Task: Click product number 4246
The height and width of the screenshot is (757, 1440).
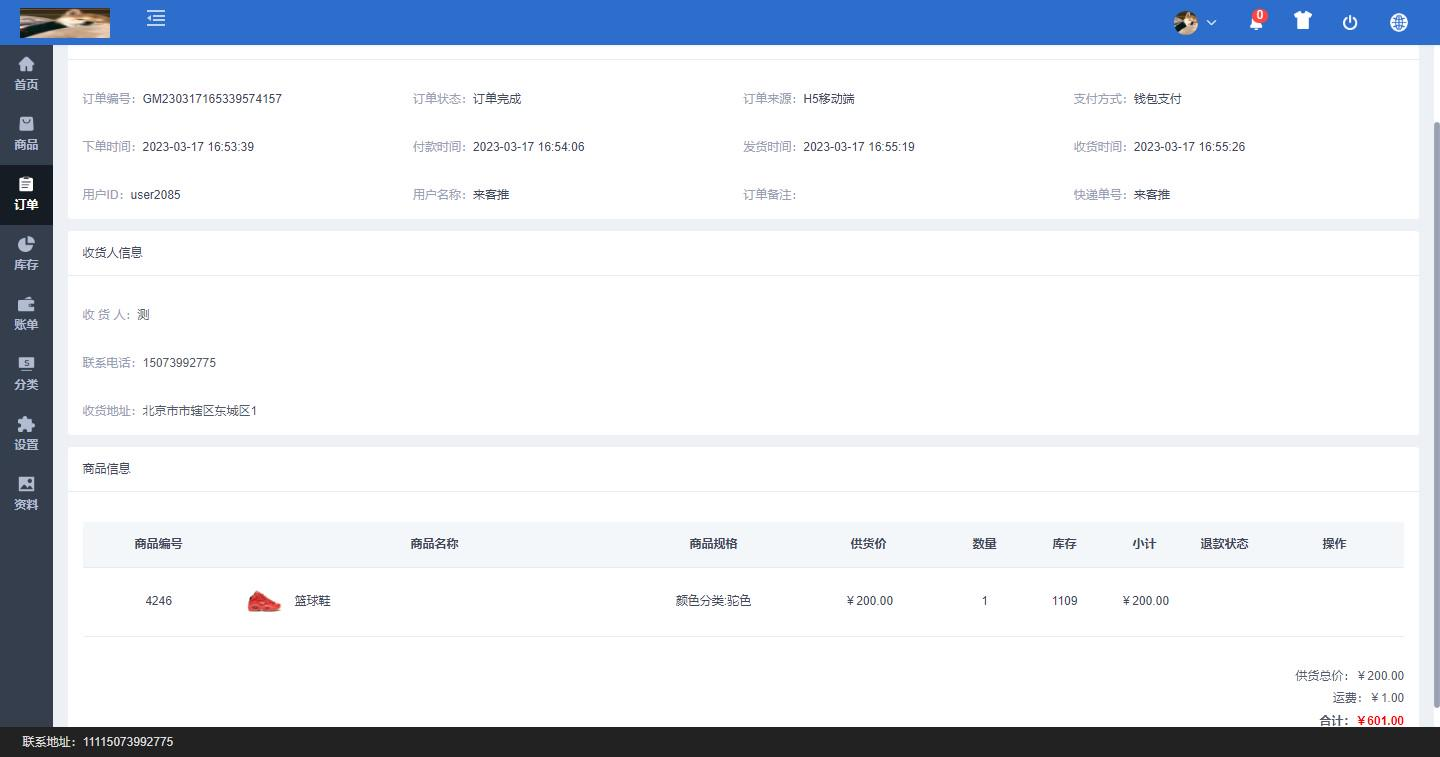Action: pyautogui.click(x=159, y=601)
